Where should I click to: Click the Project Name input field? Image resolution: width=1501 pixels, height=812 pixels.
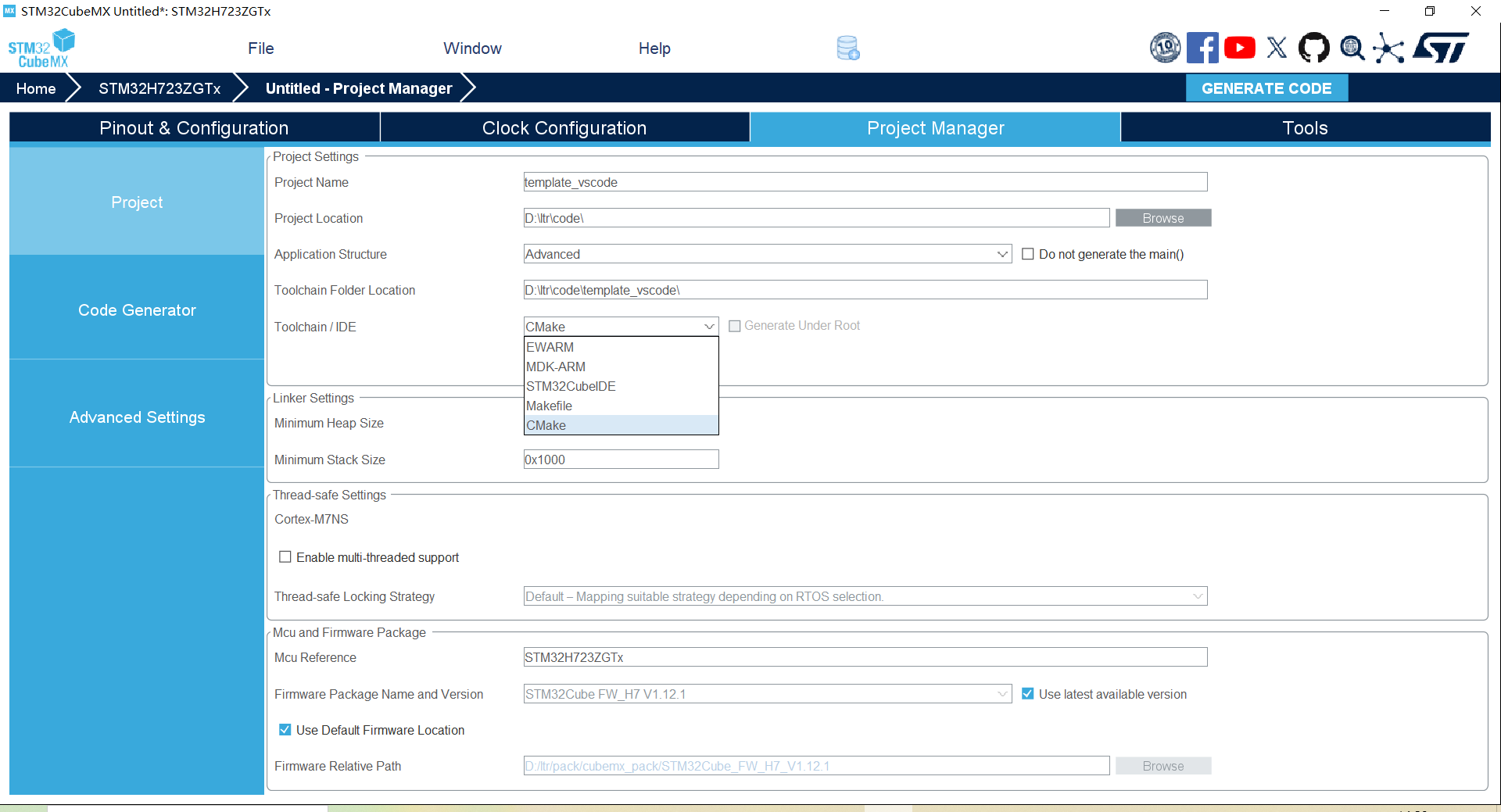point(865,182)
